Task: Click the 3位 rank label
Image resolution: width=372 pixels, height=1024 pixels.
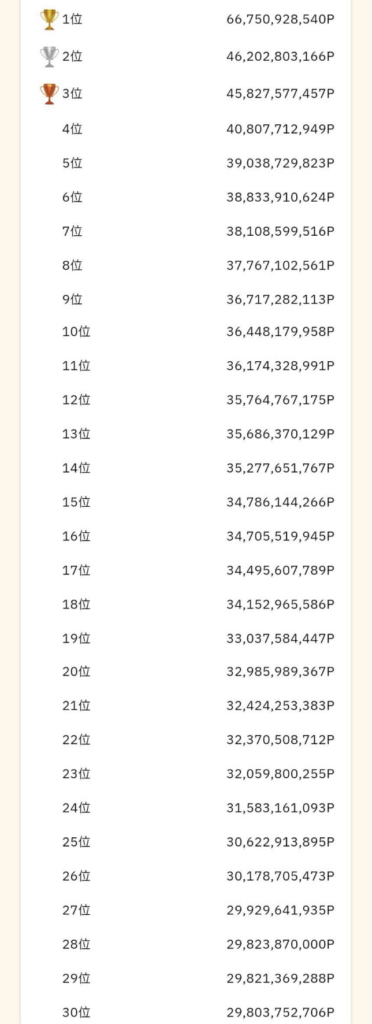Action: click(72, 94)
